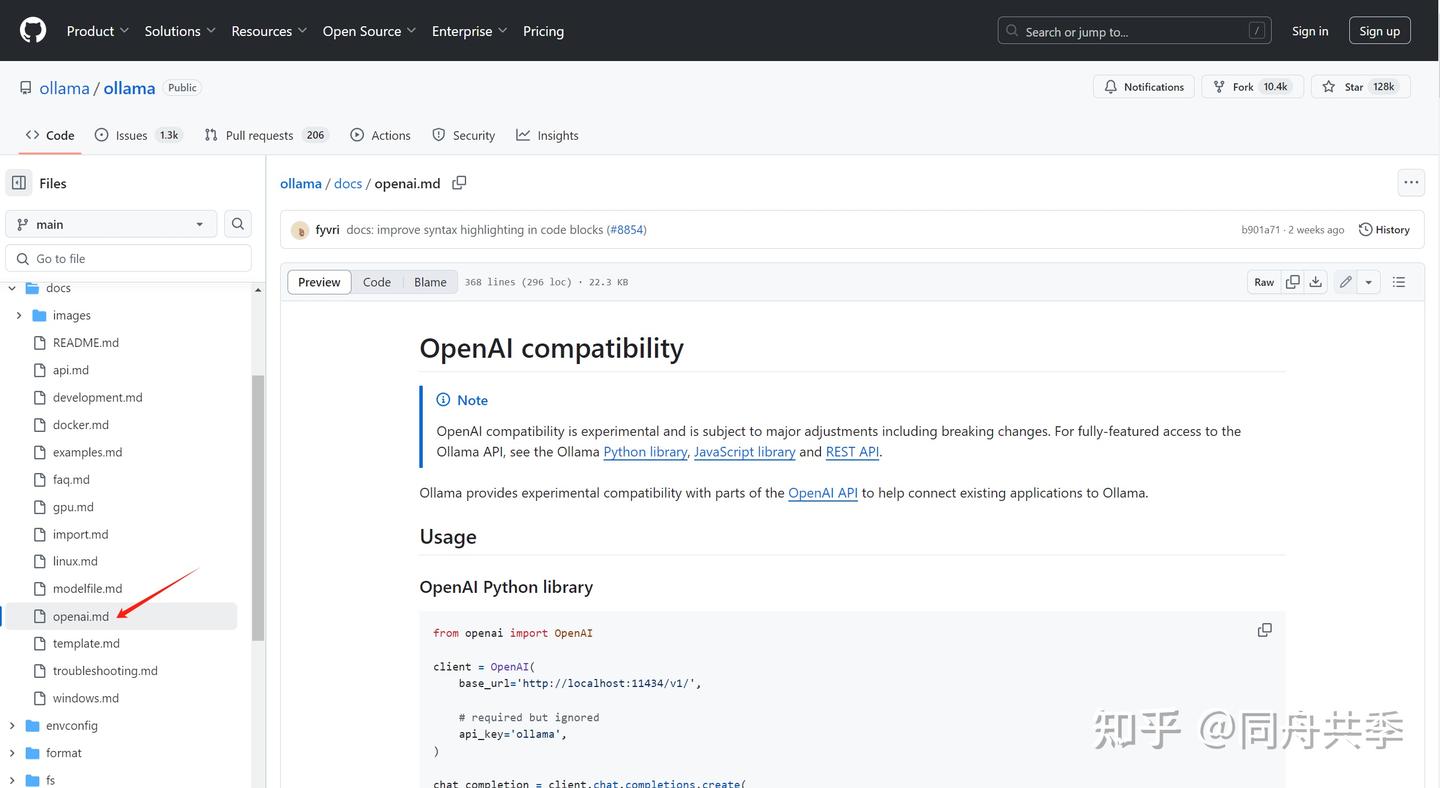Copy file path icon next to openai.md
The height and width of the screenshot is (788, 1440).
click(459, 183)
